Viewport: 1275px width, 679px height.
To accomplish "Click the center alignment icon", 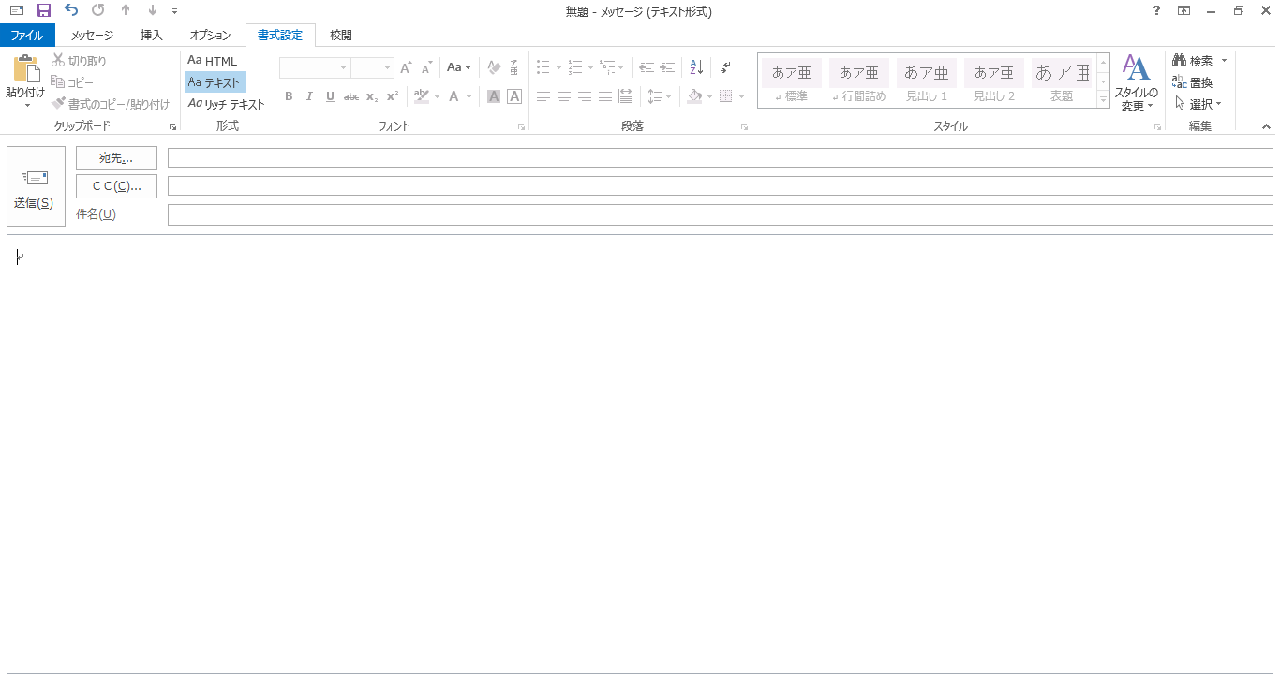I will (564, 97).
